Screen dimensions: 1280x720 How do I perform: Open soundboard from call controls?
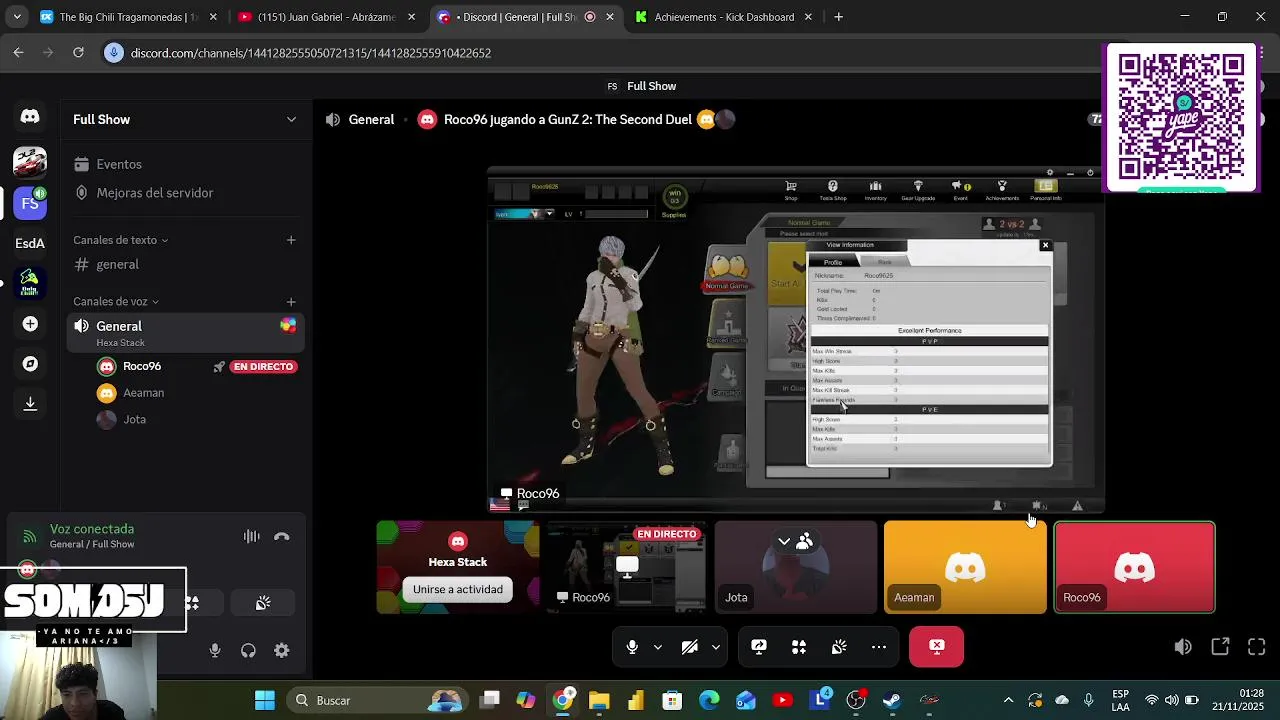[x=839, y=647]
